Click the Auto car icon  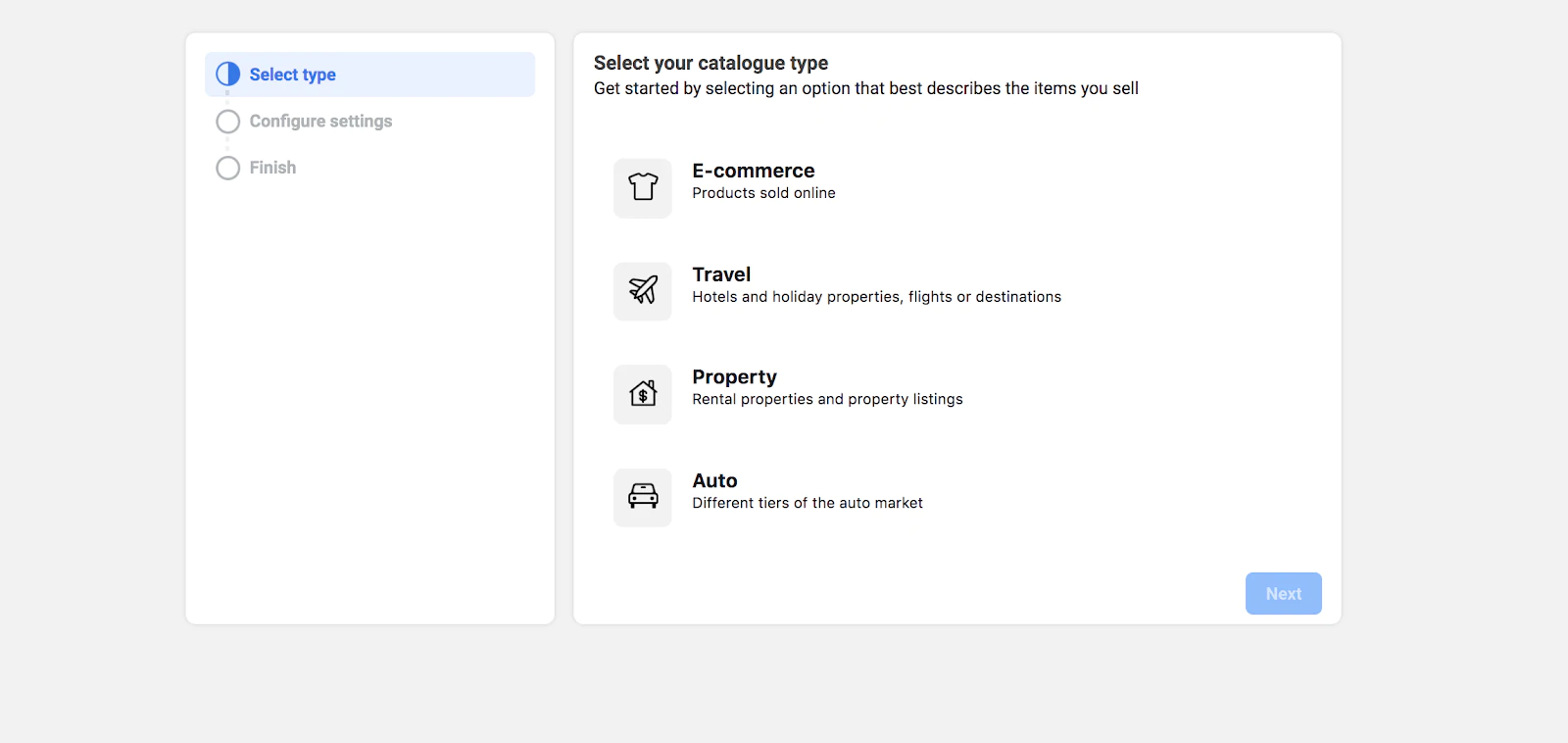[x=643, y=497]
